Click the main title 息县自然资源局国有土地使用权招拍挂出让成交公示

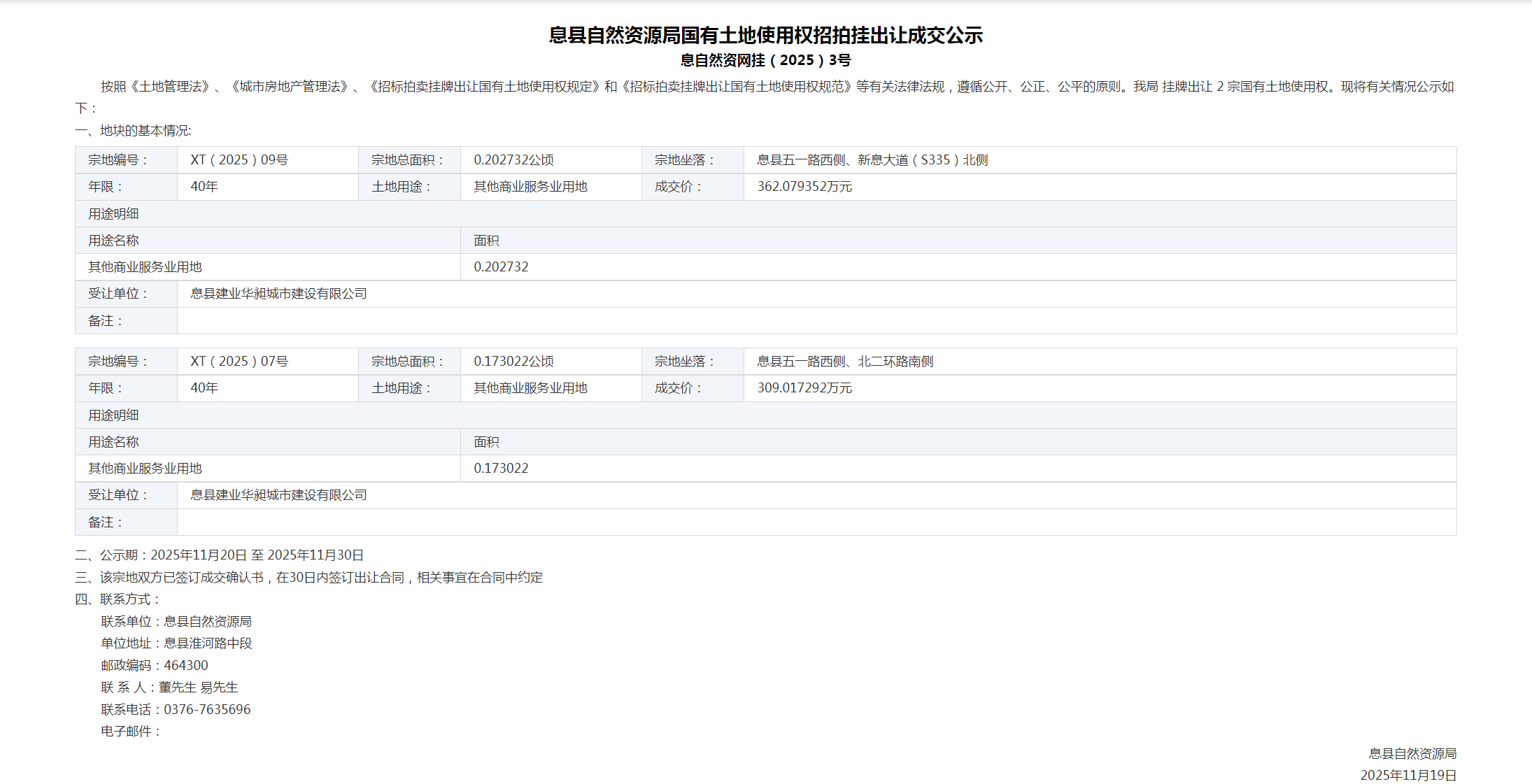click(765, 35)
